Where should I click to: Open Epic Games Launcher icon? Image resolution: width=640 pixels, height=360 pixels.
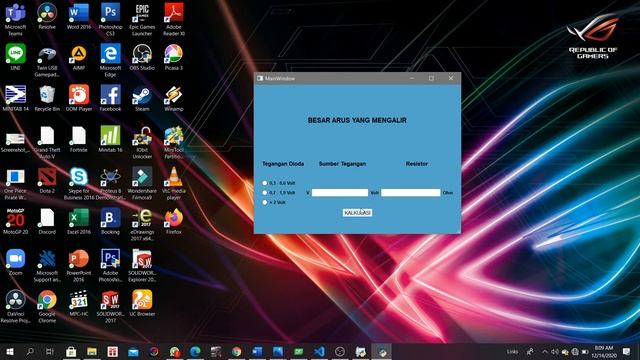142,19
